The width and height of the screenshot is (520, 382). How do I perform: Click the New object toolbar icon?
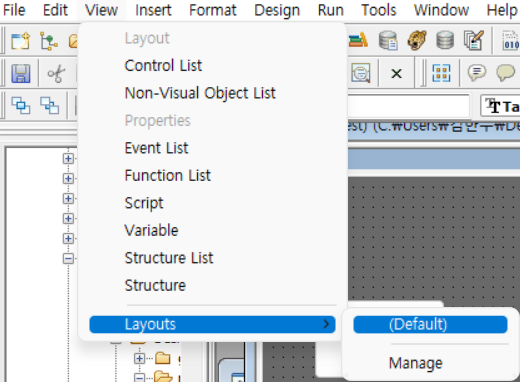click(20, 41)
